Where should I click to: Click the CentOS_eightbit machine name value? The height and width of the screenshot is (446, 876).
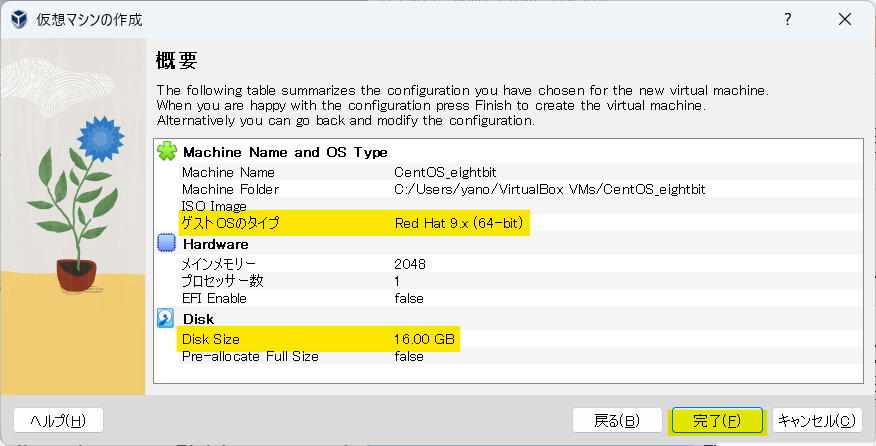tap(445, 172)
